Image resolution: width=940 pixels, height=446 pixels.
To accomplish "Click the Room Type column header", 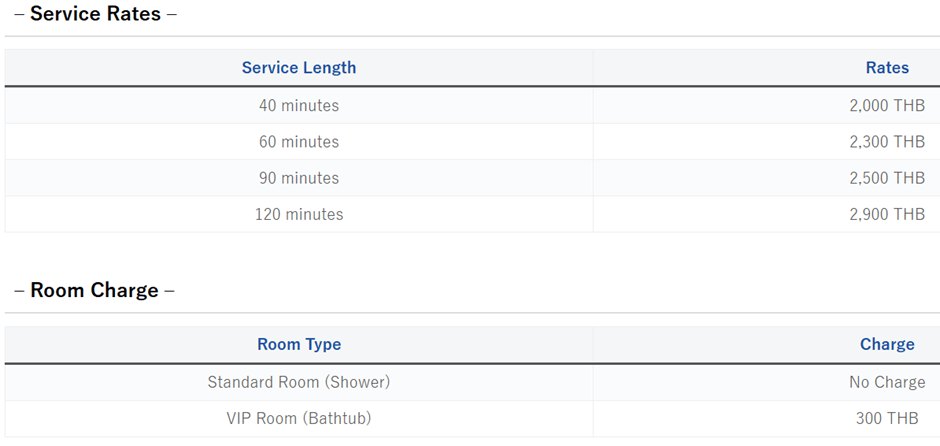I will point(299,344).
